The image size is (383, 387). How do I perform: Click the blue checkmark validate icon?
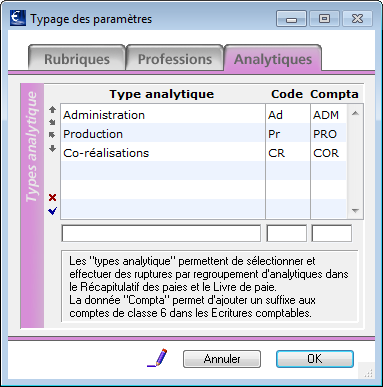(x=53, y=211)
